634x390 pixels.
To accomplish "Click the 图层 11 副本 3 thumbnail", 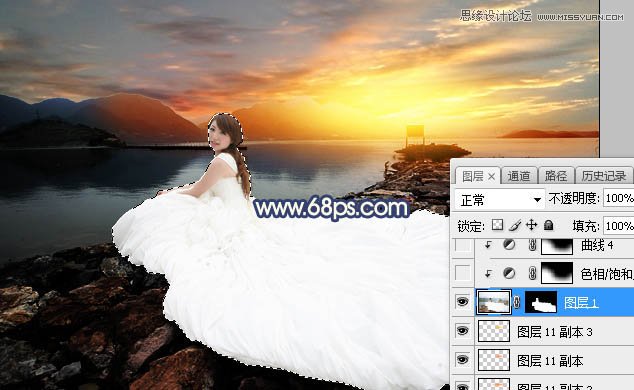I will tap(494, 331).
